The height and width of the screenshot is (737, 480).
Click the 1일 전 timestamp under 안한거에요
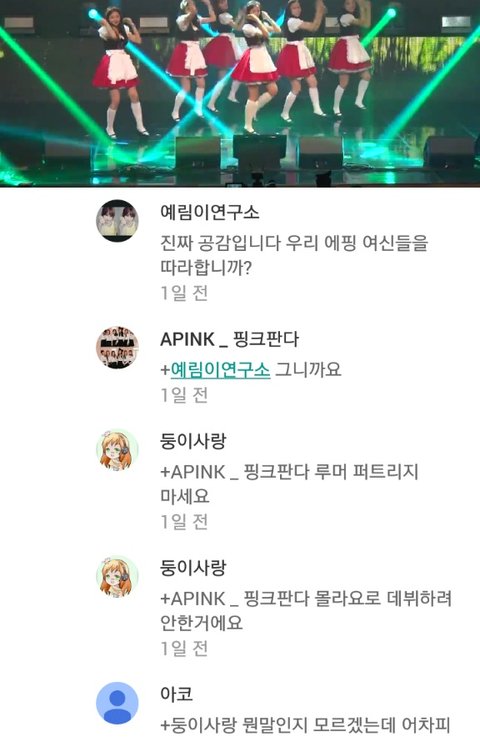pos(184,649)
